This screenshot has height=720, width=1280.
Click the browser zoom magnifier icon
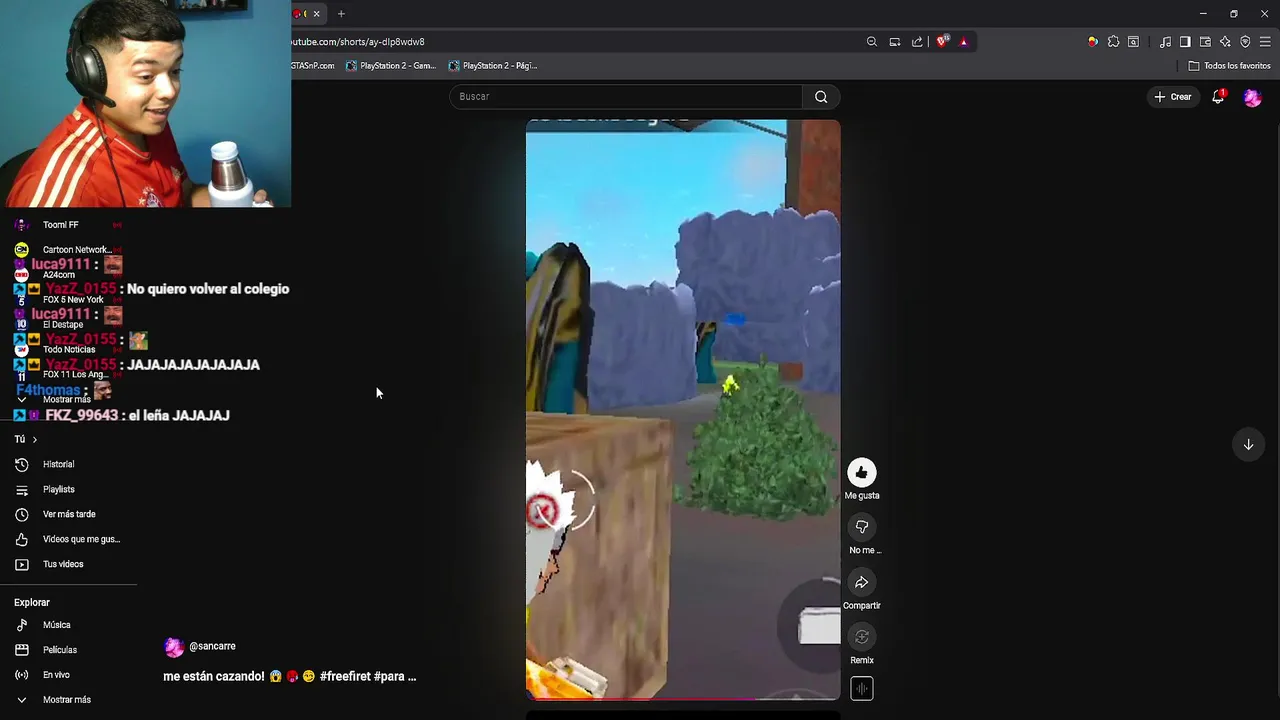pos(871,42)
